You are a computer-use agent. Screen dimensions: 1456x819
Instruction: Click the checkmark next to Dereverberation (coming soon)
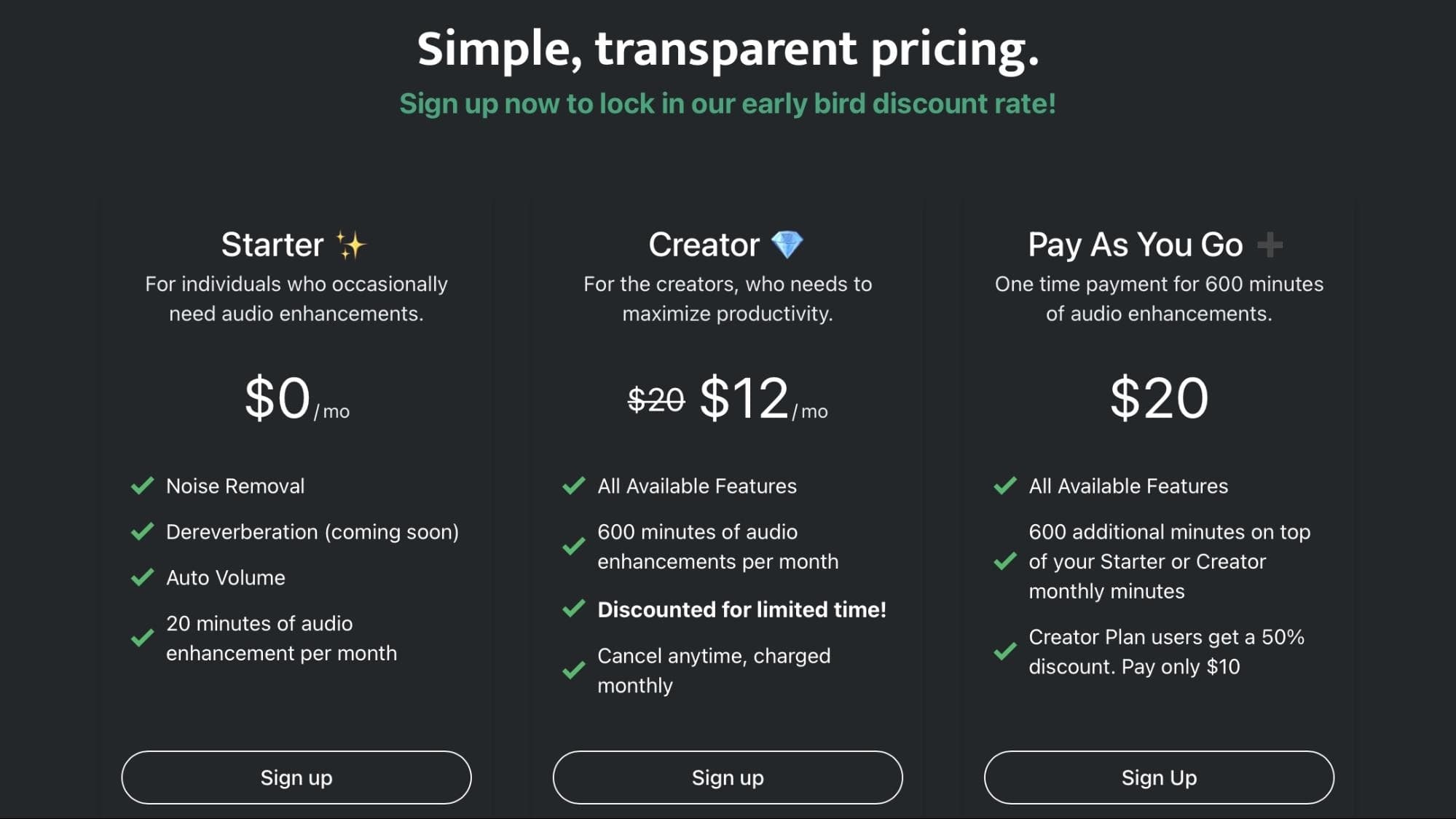(142, 531)
